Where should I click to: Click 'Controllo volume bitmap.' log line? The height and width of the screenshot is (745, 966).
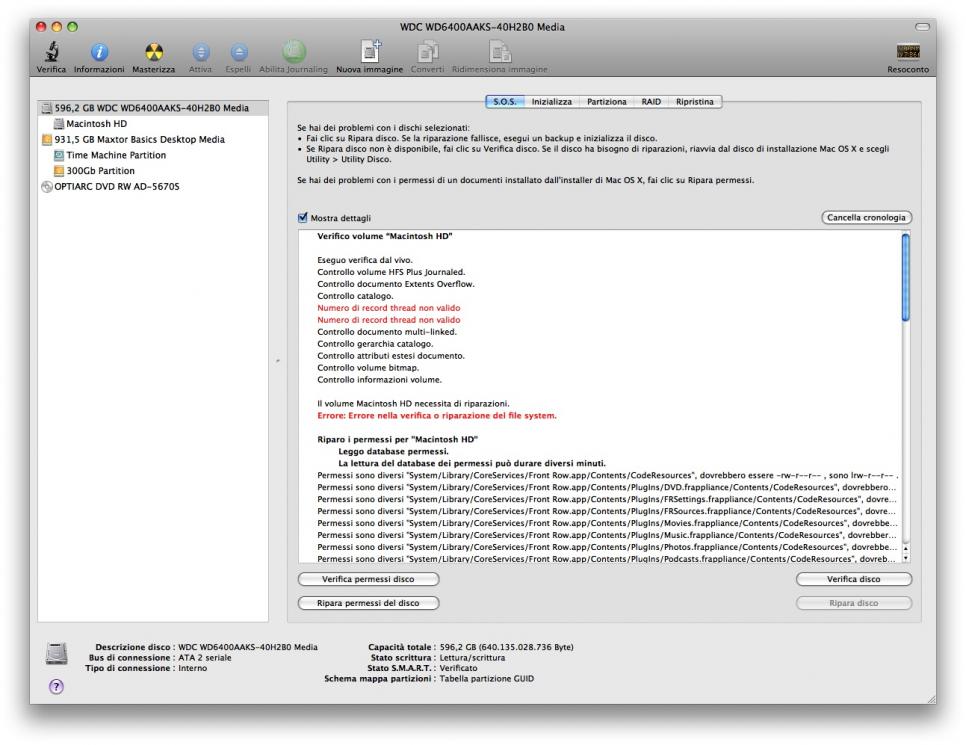(368, 368)
